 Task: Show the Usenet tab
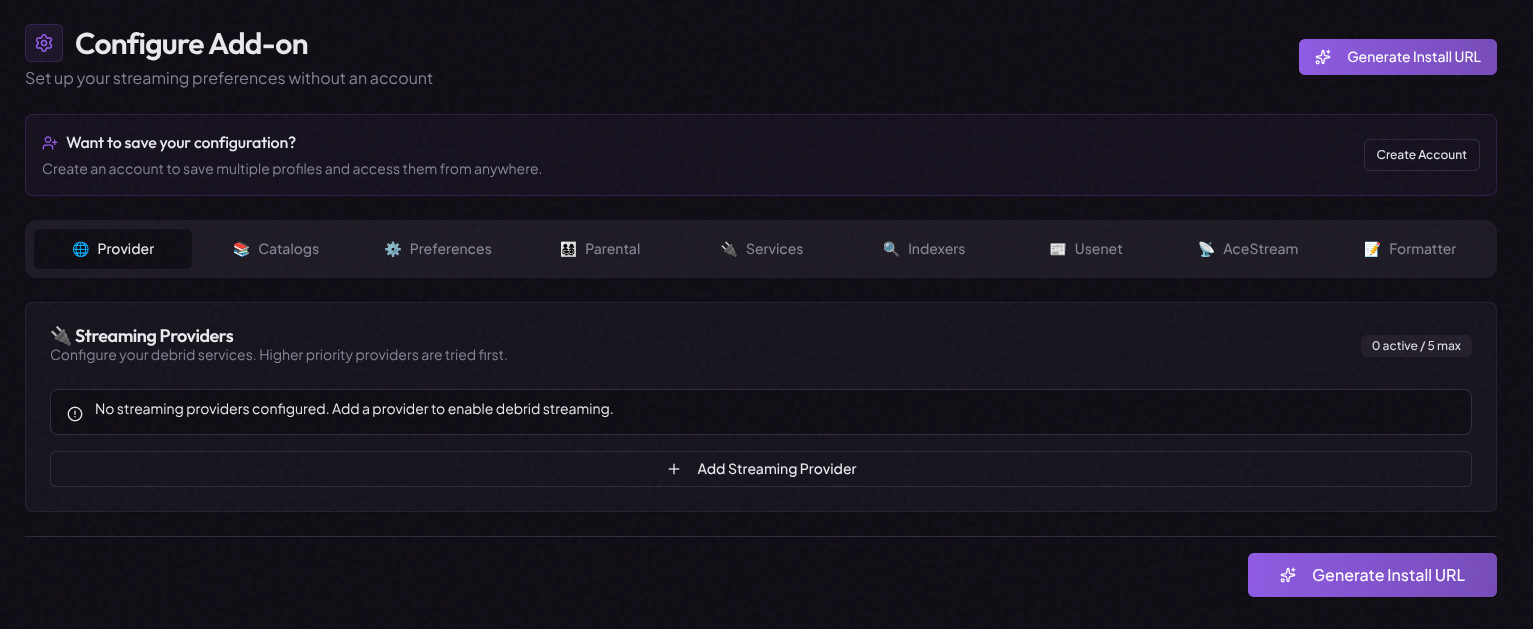click(1086, 249)
